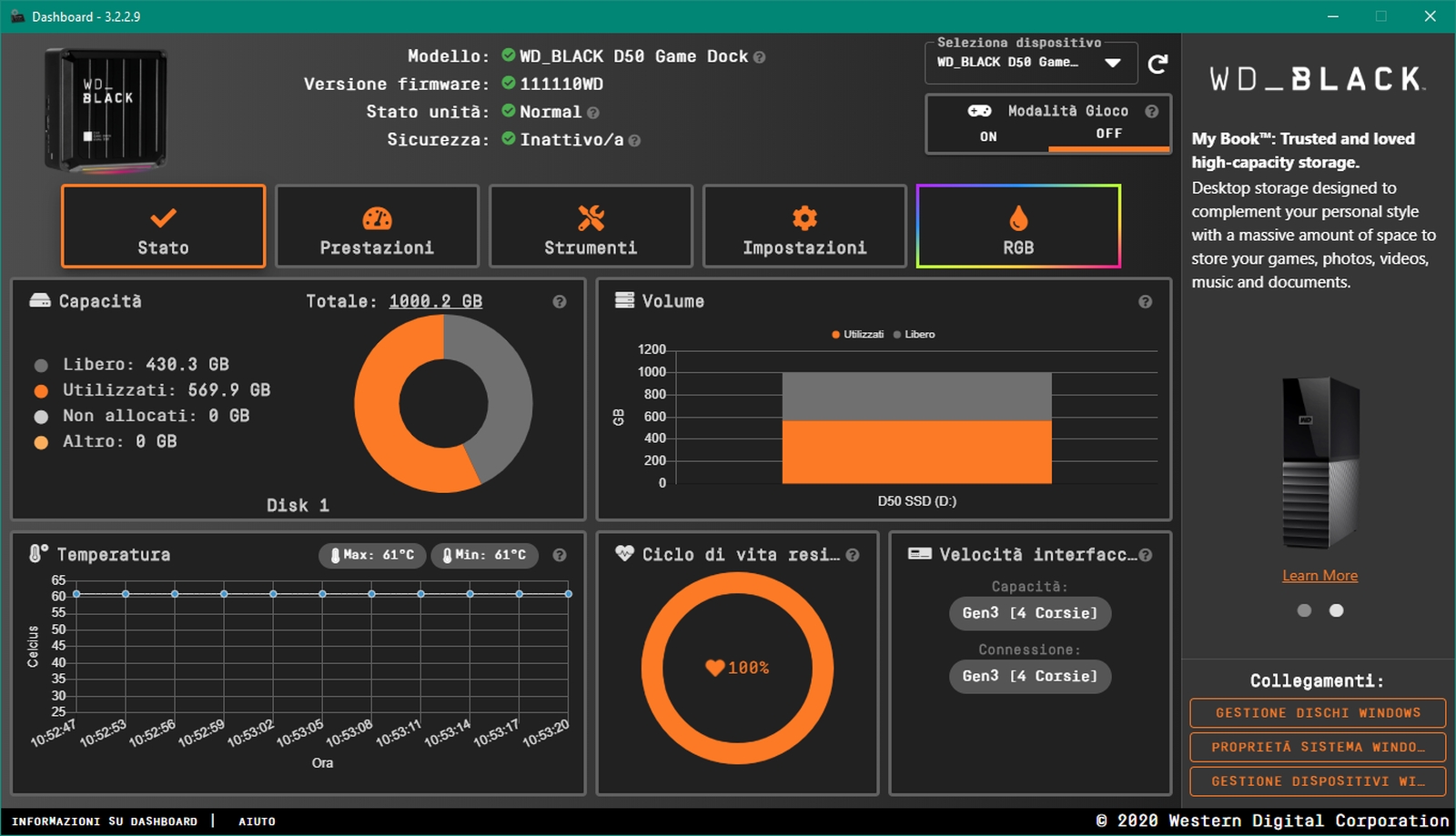Click the Temperatura panel help icon
Image resolution: width=1456 pixels, height=836 pixels.
coord(559,555)
